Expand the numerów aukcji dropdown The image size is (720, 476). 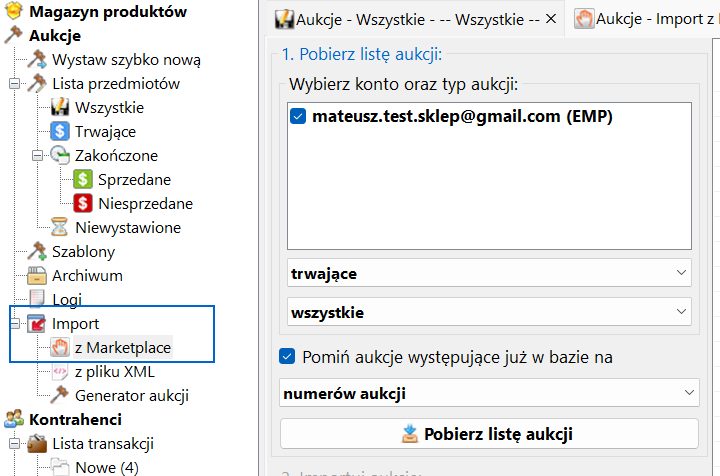[x=488, y=393]
